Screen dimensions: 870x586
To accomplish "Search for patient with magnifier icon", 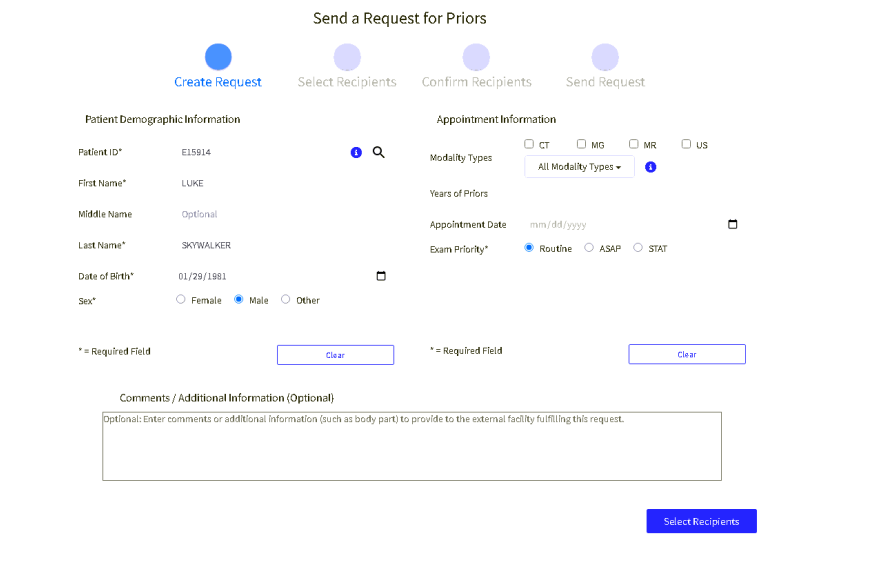I will [x=378, y=152].
